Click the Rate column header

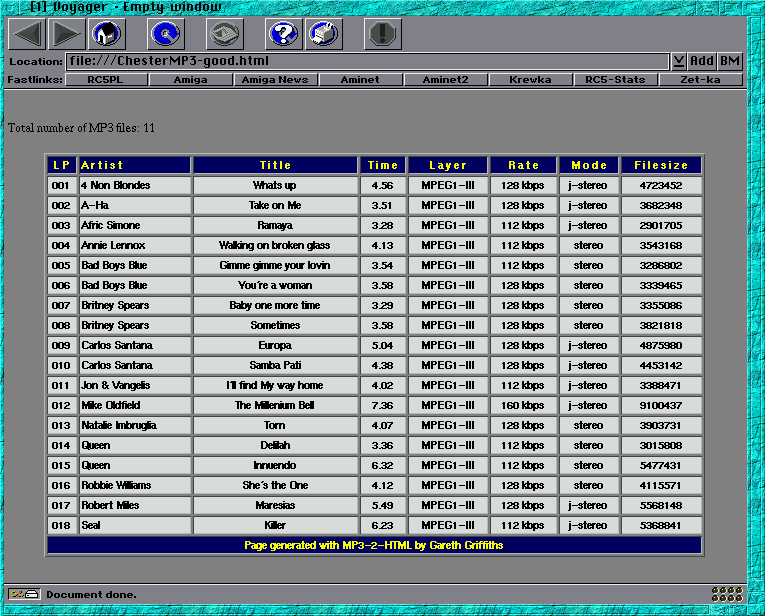[523, 165]
